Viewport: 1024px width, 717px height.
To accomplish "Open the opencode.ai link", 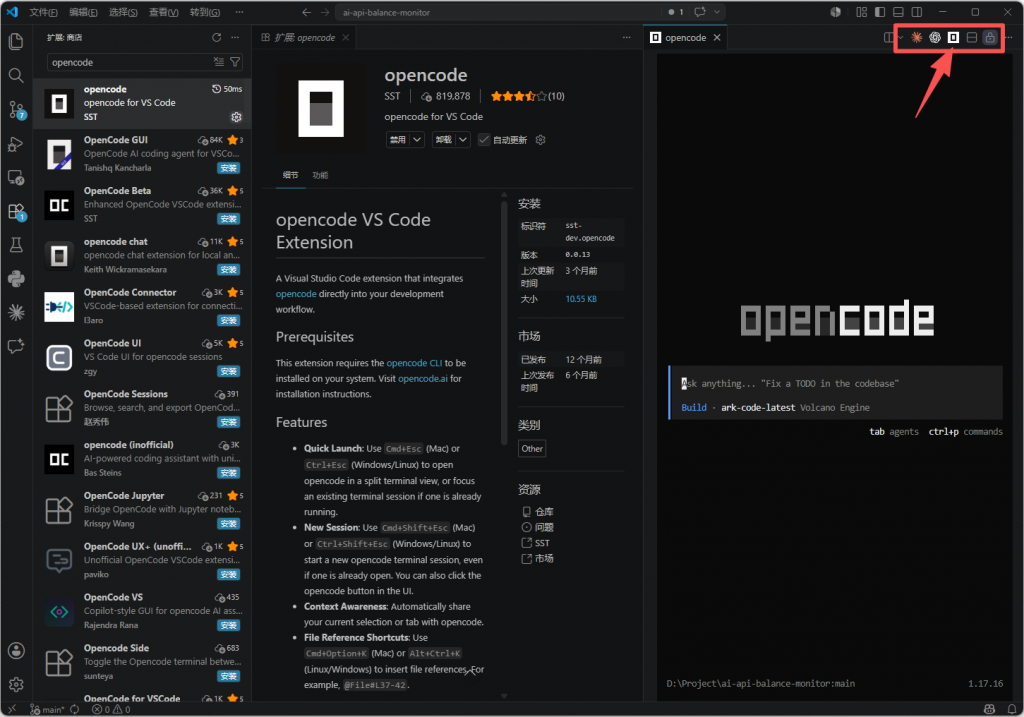I will 423,379.
